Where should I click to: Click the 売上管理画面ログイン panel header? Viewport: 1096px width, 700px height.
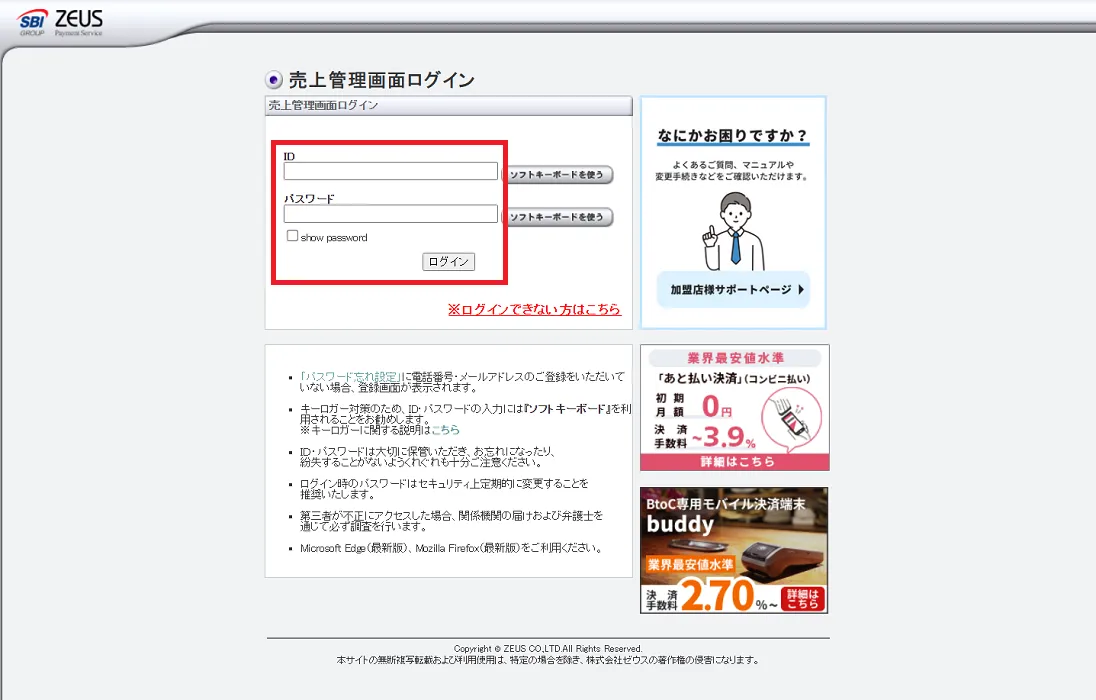[449, 106]
